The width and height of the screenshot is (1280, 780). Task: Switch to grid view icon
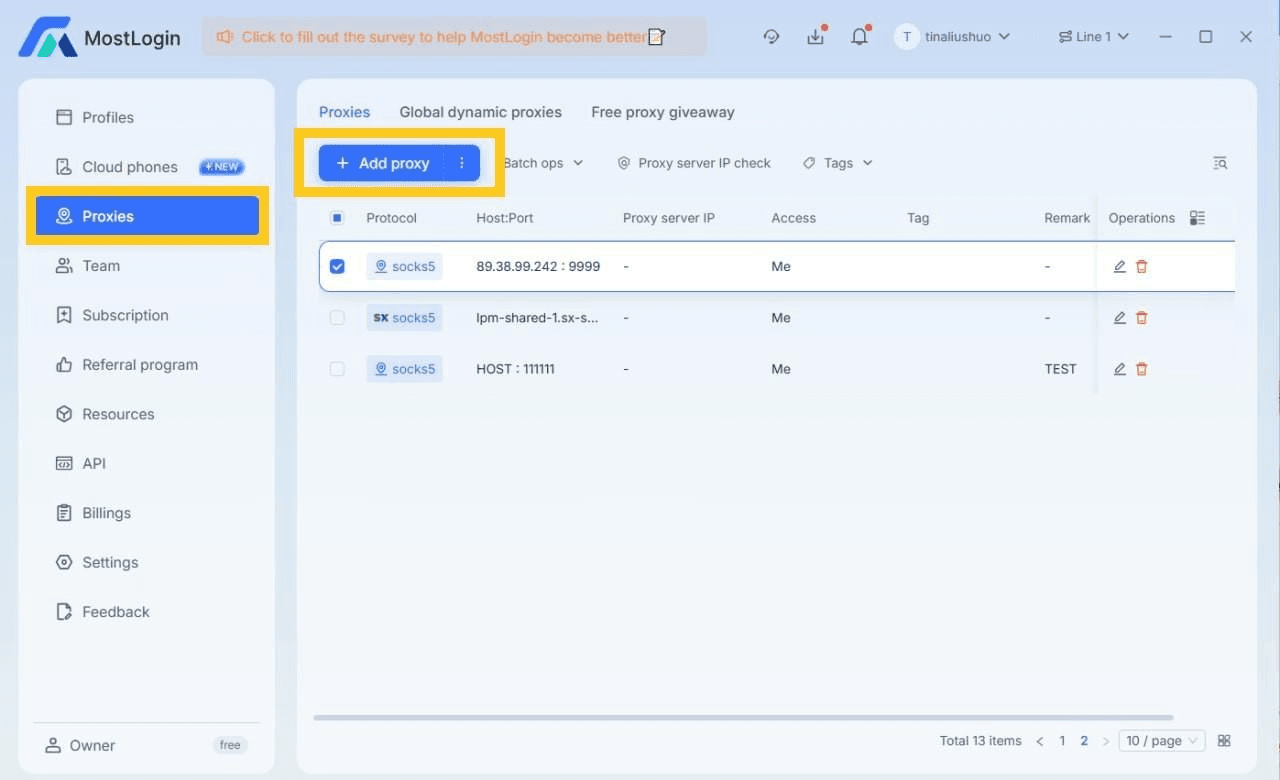(1224, 741)
